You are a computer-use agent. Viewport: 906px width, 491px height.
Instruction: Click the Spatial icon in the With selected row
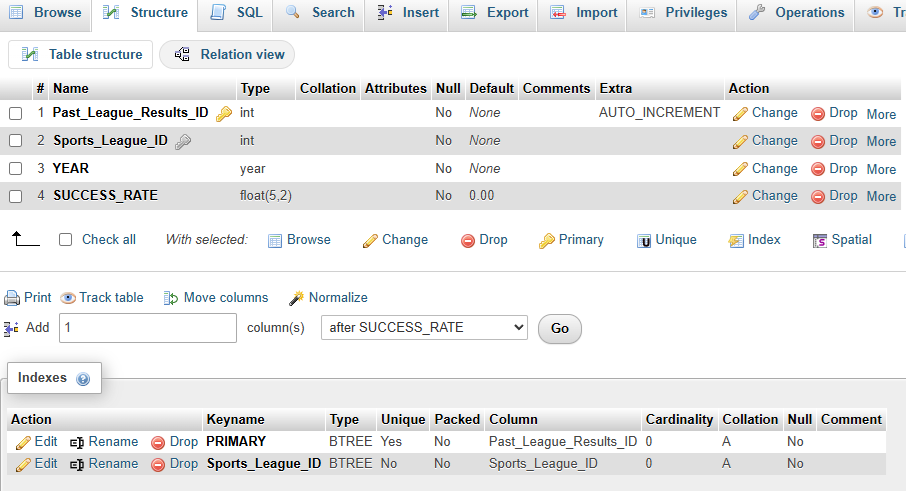[820, 240]
